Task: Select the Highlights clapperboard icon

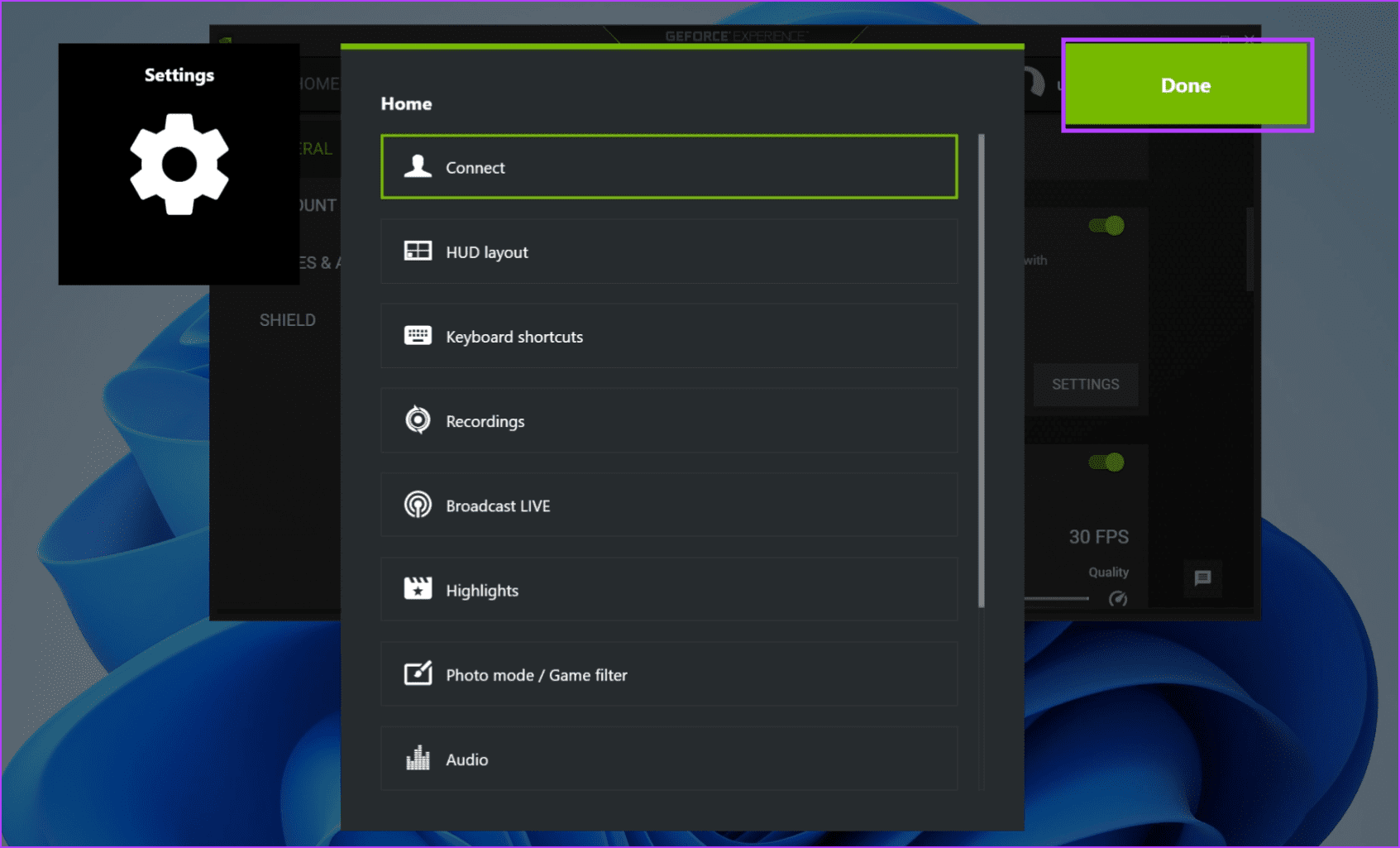Action: (x=418, y=589)
